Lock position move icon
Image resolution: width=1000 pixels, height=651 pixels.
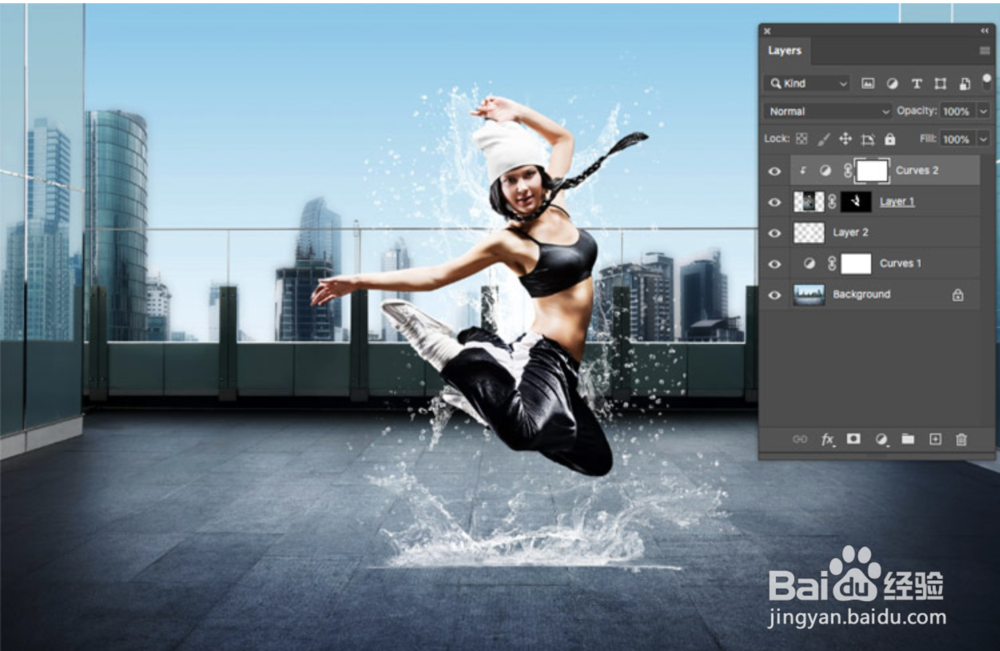pyautogui.click(x=846, y=139)
